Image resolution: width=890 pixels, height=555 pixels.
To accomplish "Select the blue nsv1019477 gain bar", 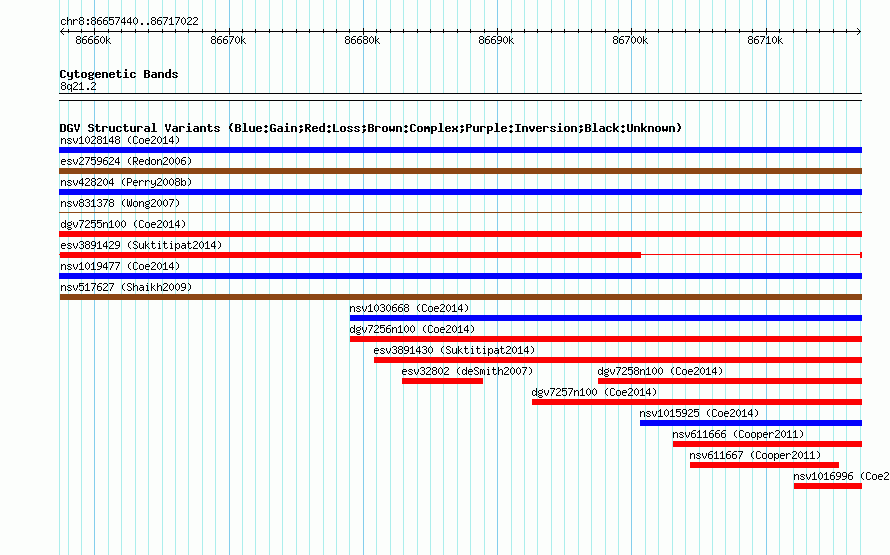I will coord(460,276).
